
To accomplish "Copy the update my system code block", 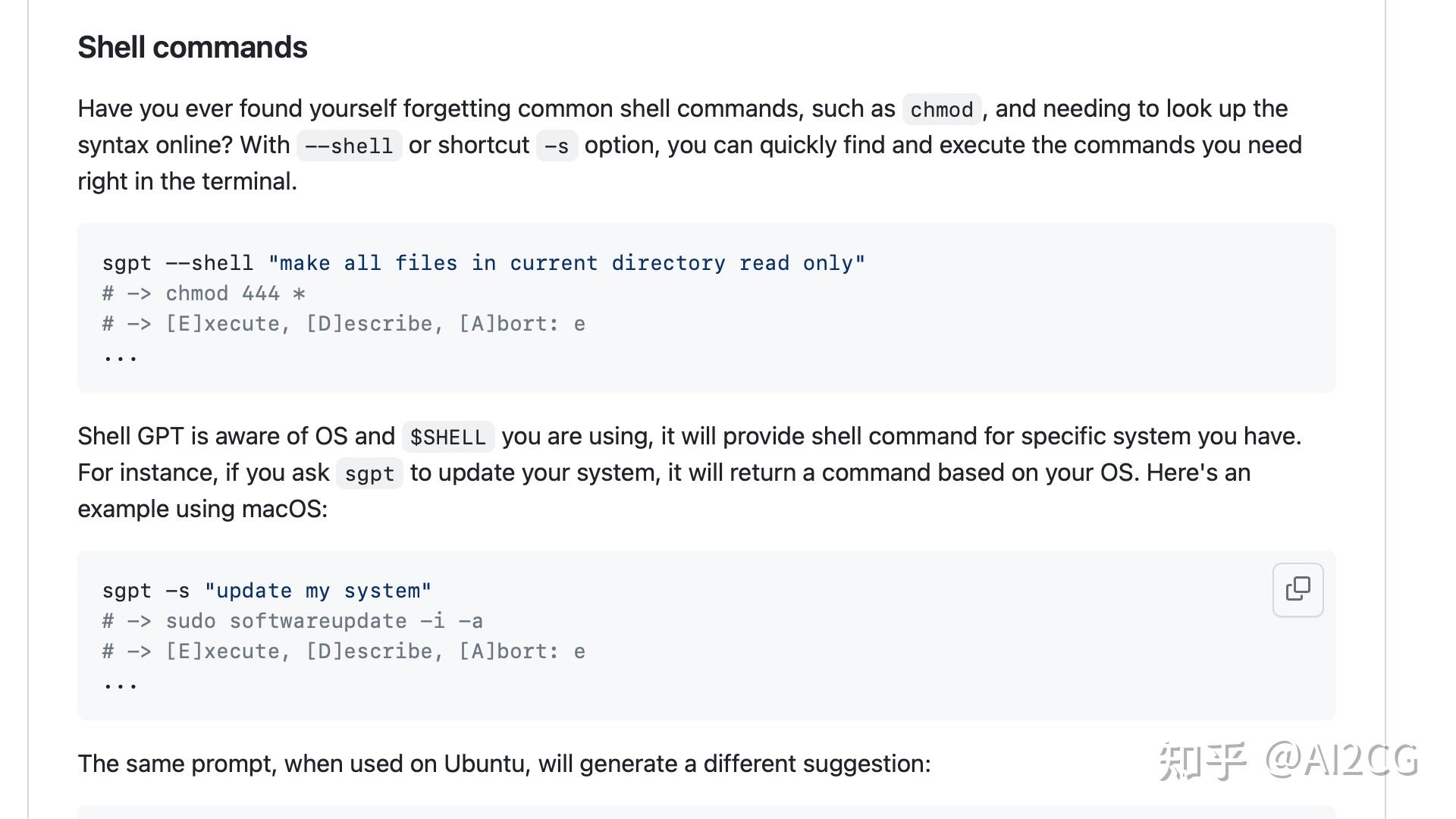I will [1298, 589].
